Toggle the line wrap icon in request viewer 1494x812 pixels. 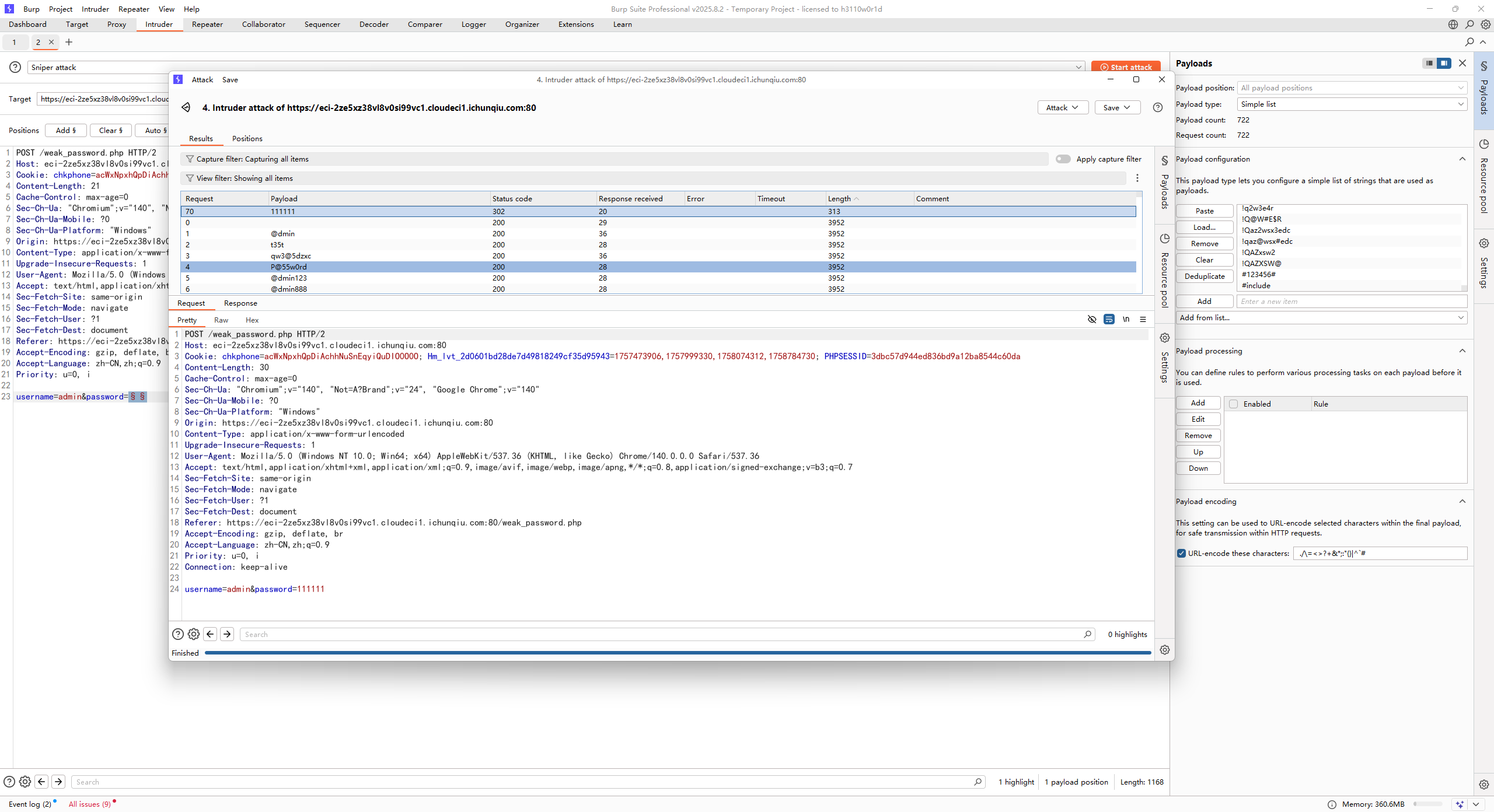1109,319
